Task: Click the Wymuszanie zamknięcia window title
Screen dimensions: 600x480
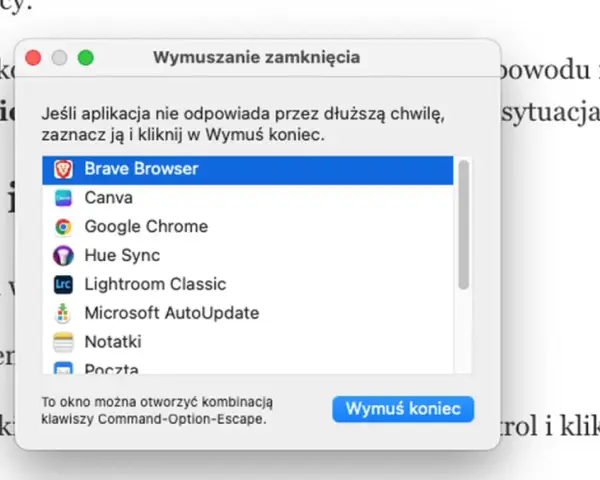Action: pos(256,57)
